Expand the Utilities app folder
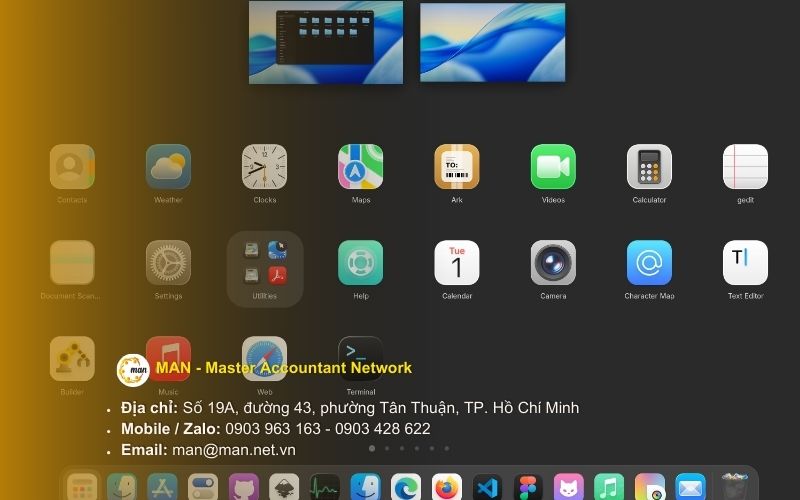The image size is (800, 500). click(x=264, y=266)
